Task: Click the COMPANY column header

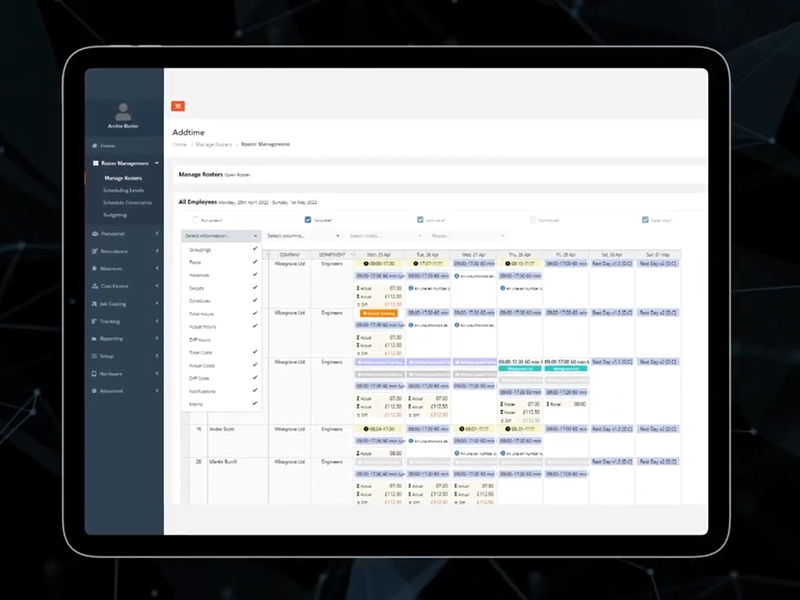Action: (289, 255)
